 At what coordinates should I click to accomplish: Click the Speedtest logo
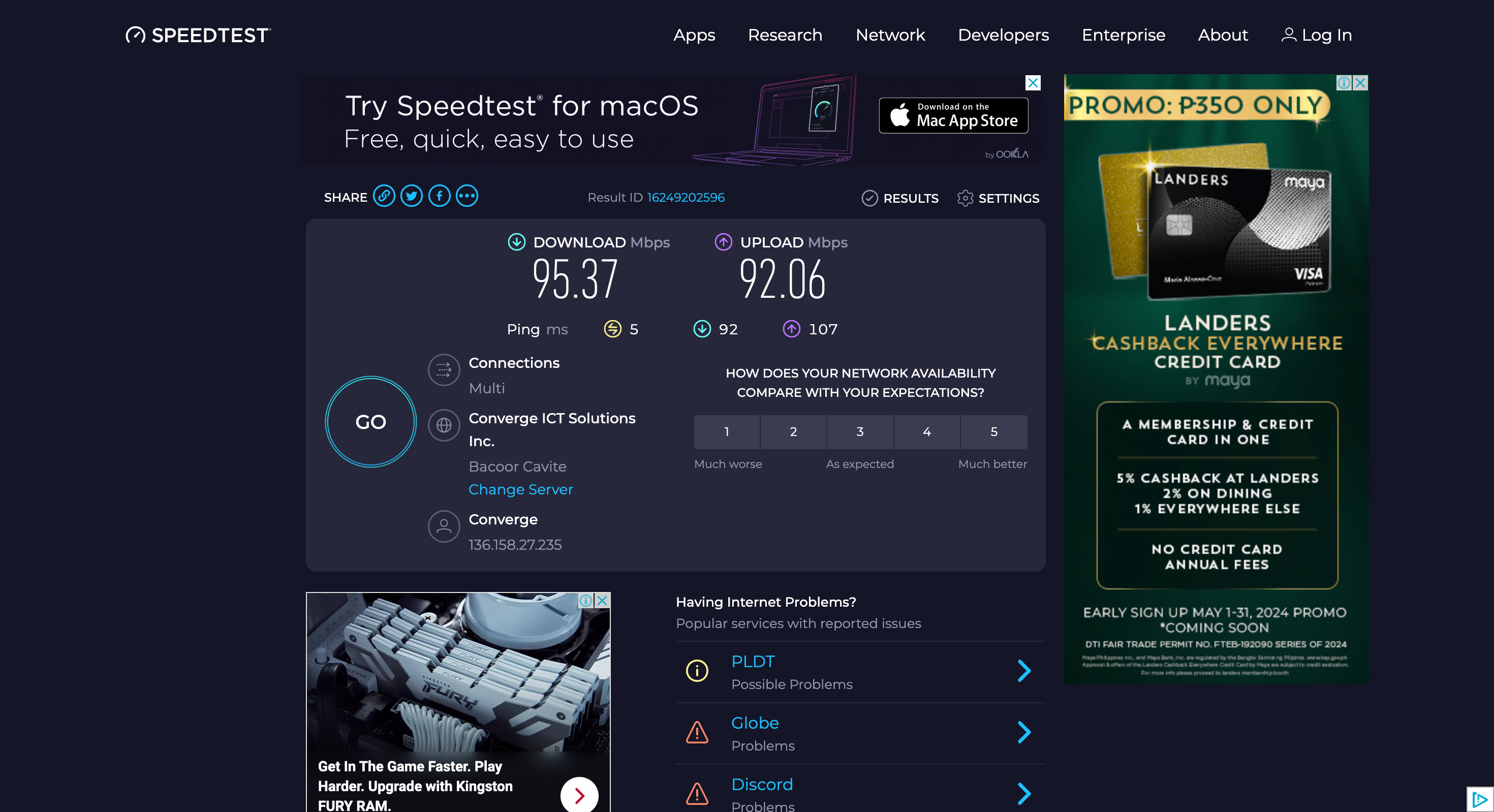coord(198,35)
